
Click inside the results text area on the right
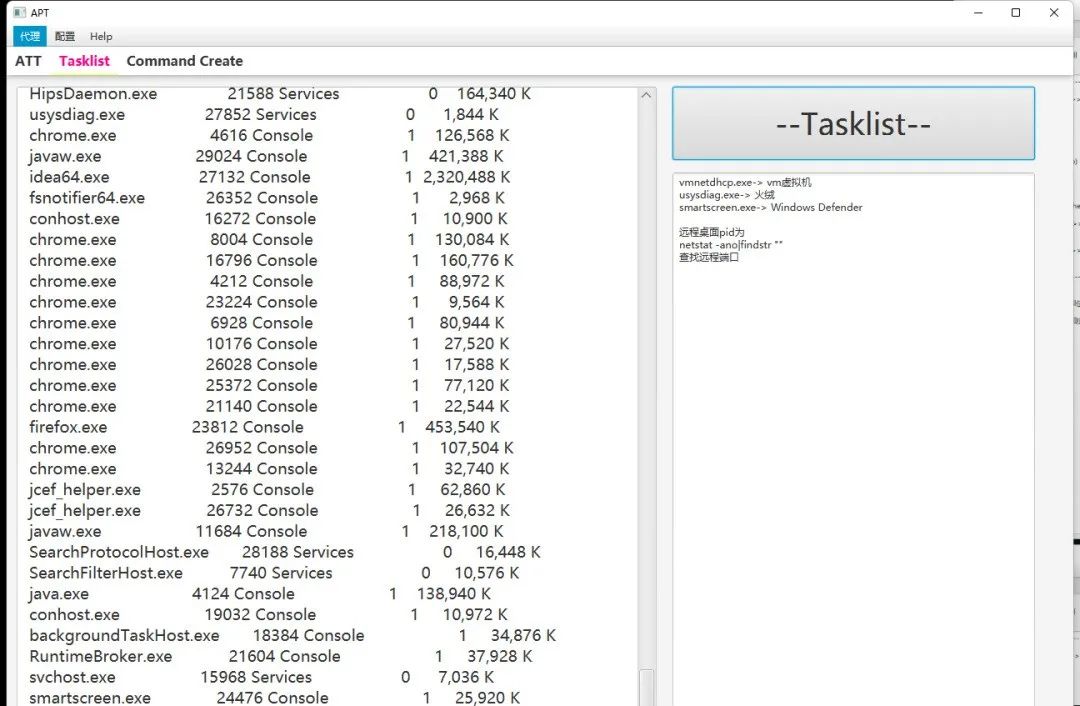point(853,441)
